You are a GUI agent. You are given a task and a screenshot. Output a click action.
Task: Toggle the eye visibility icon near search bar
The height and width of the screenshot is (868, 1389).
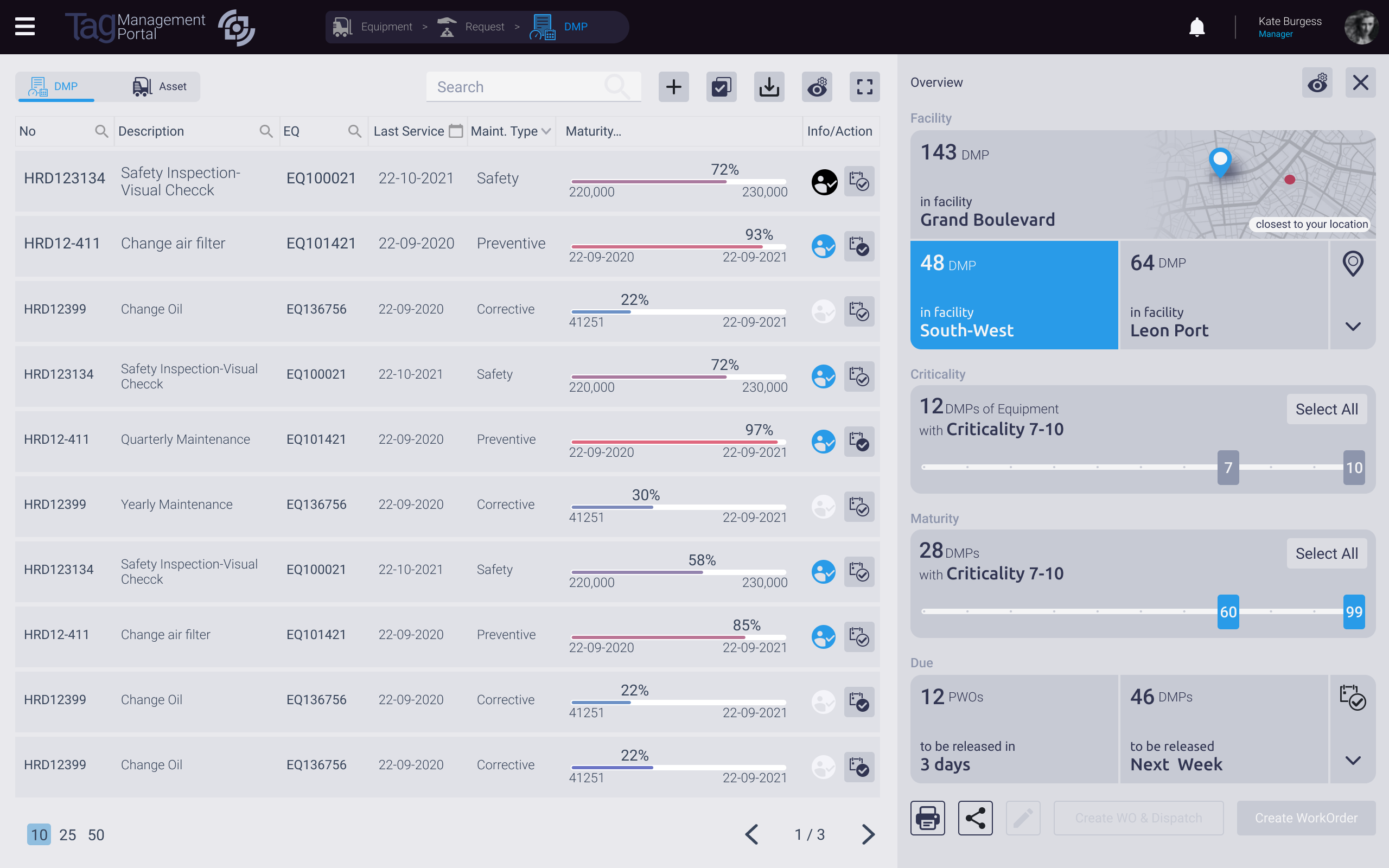coord(817,87)
